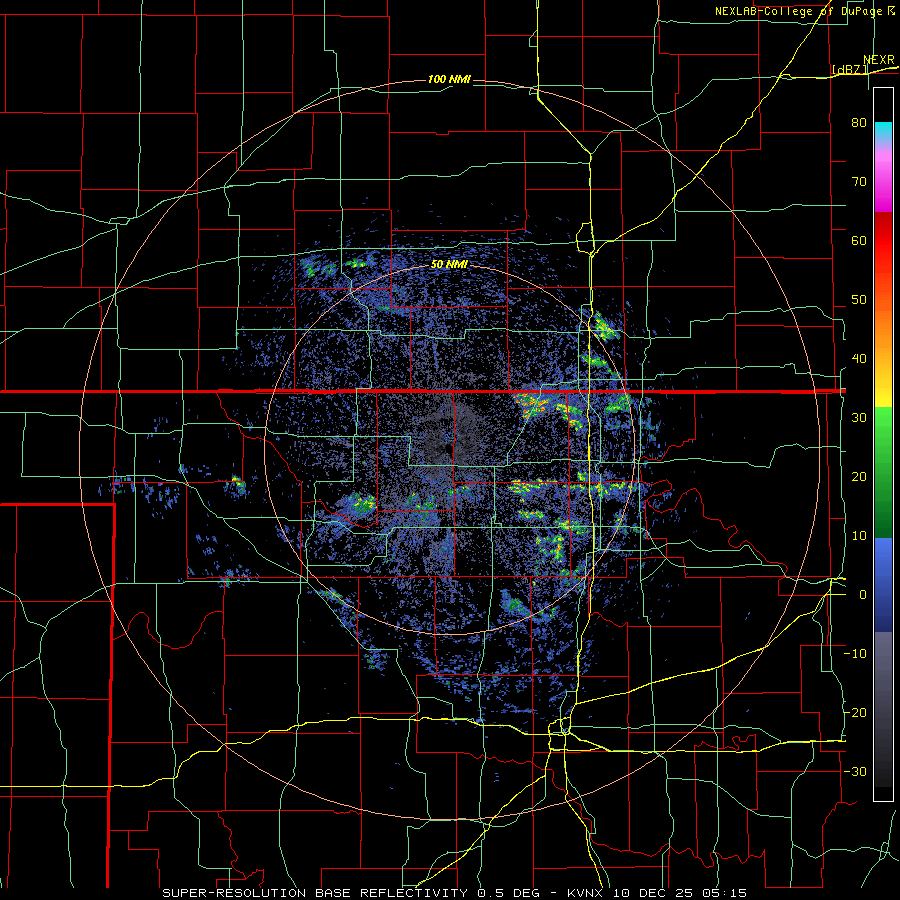Click the 10 value on color scale
The image size is (900, 900).
tap(859, 536)
